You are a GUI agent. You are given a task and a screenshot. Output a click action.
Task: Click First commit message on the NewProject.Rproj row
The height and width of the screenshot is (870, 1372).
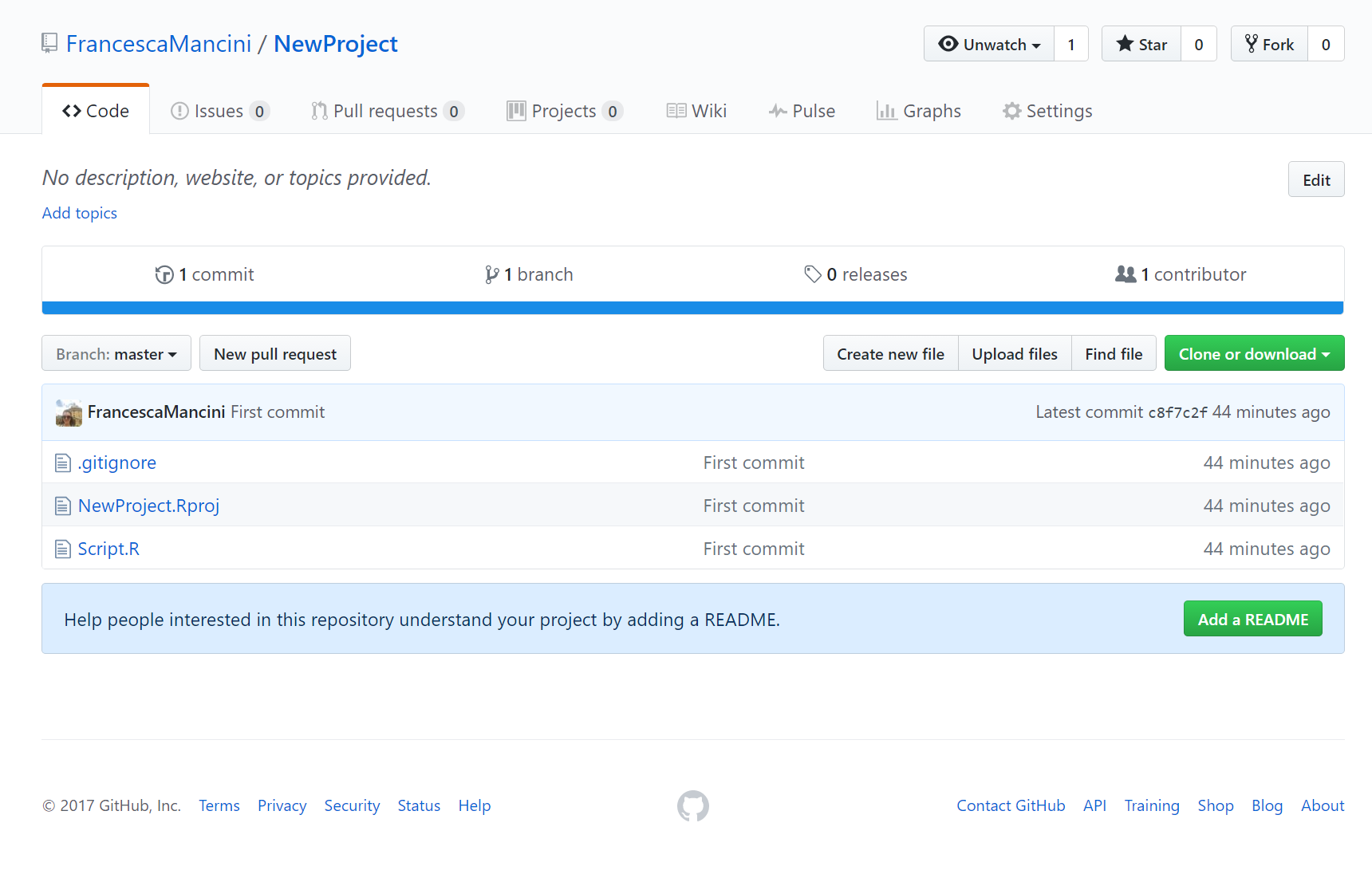coord(754,506)
